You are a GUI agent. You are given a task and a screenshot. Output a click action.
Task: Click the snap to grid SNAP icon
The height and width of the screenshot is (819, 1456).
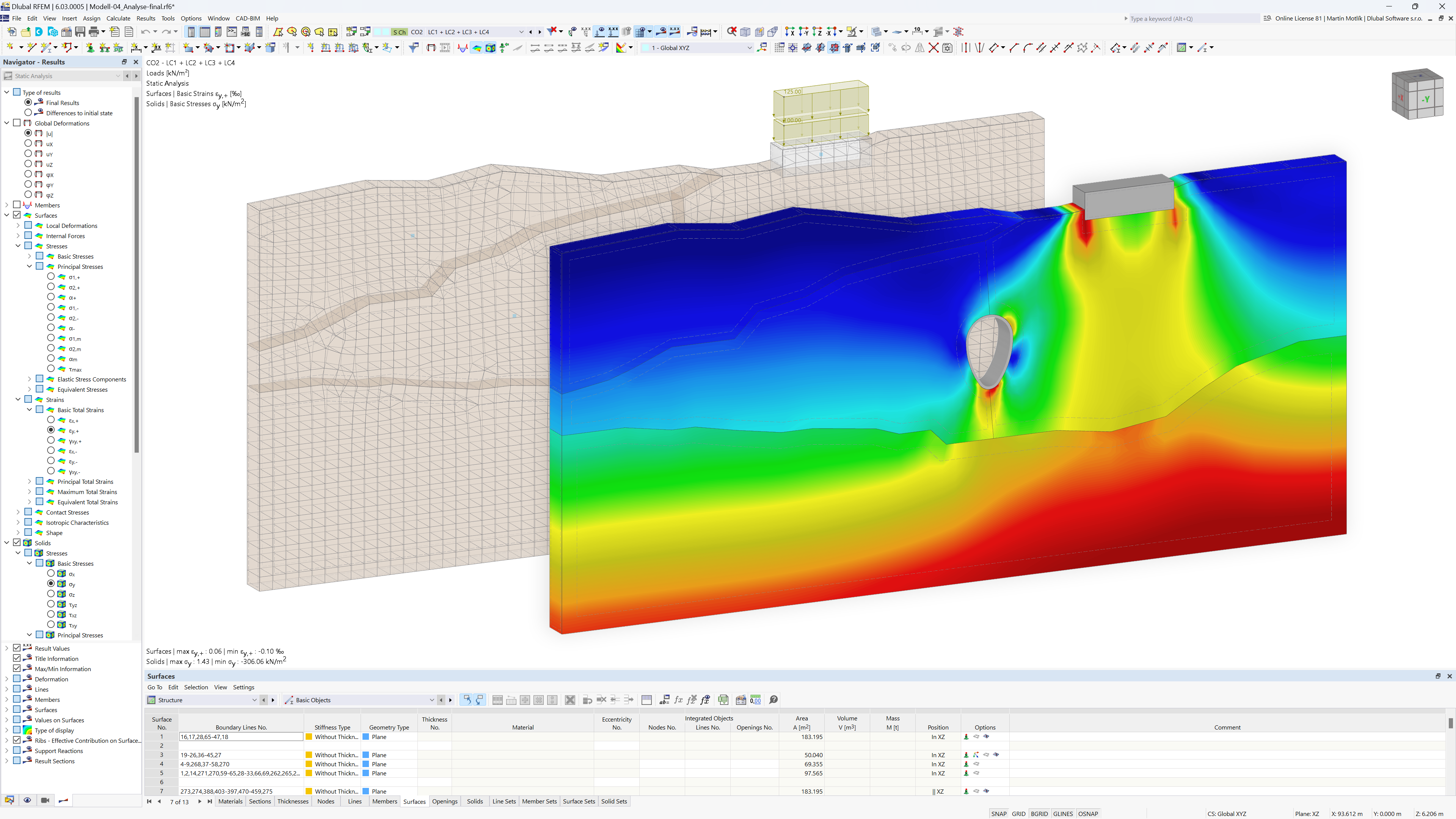[x=999, y=813]
